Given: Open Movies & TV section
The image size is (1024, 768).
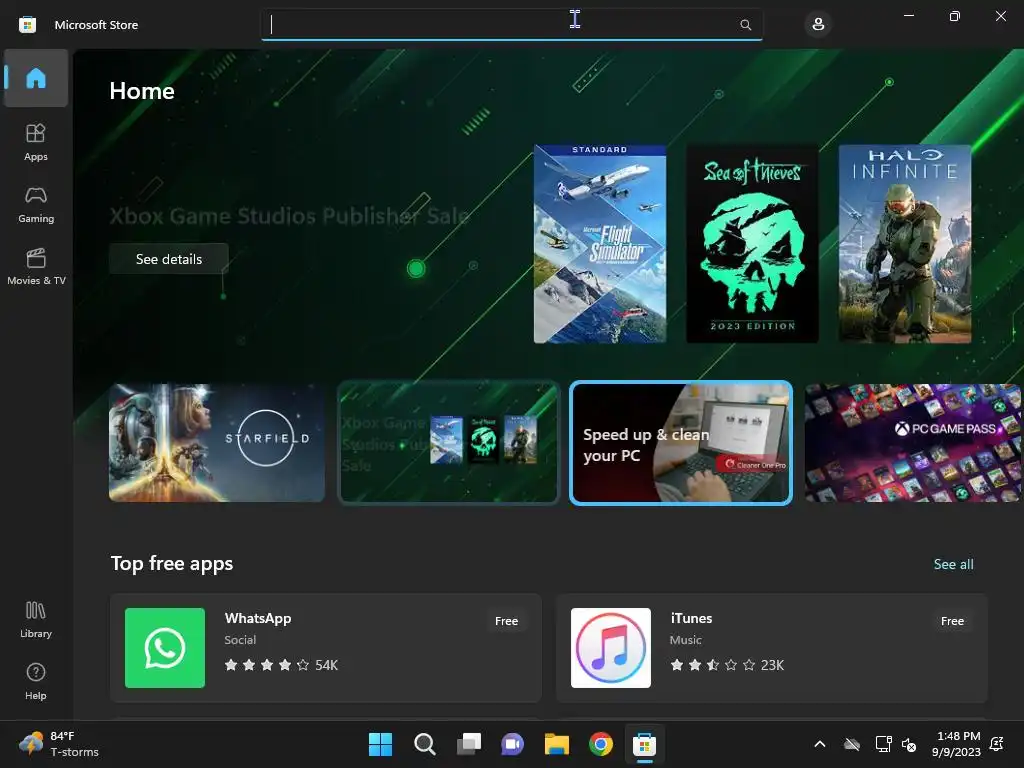Looking at the screenshot, I should tap(36, 266).
